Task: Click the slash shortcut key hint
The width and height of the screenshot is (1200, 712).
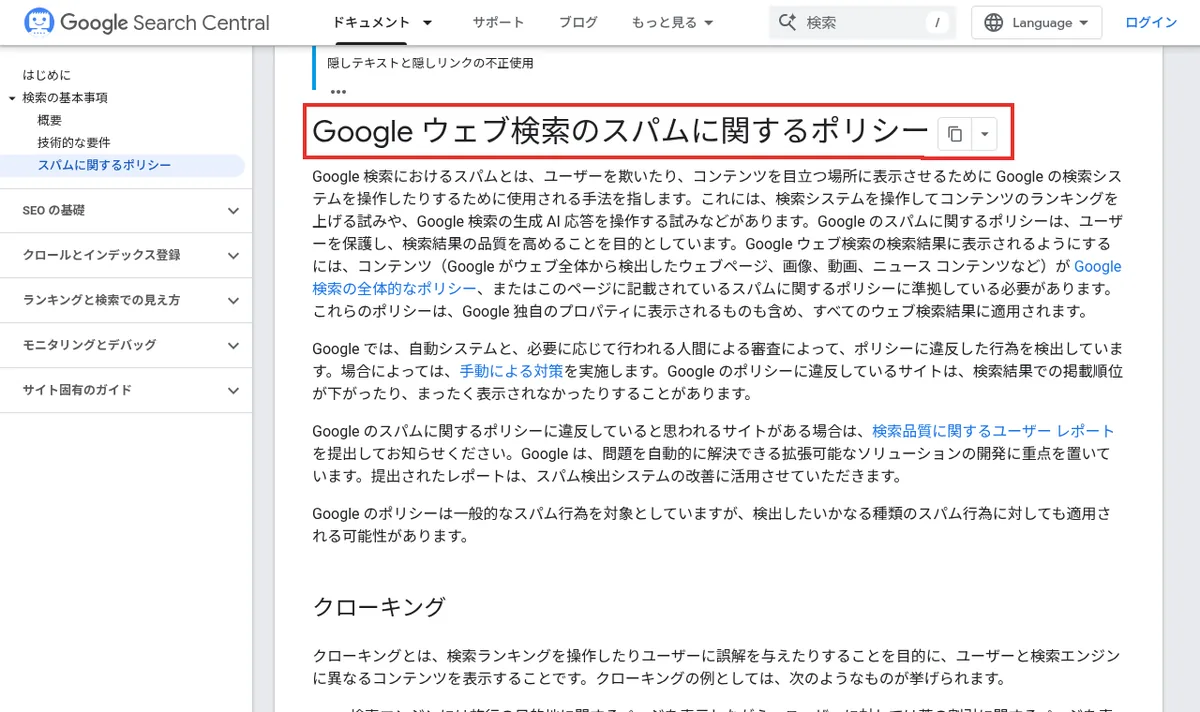Action: click(937, 22)
